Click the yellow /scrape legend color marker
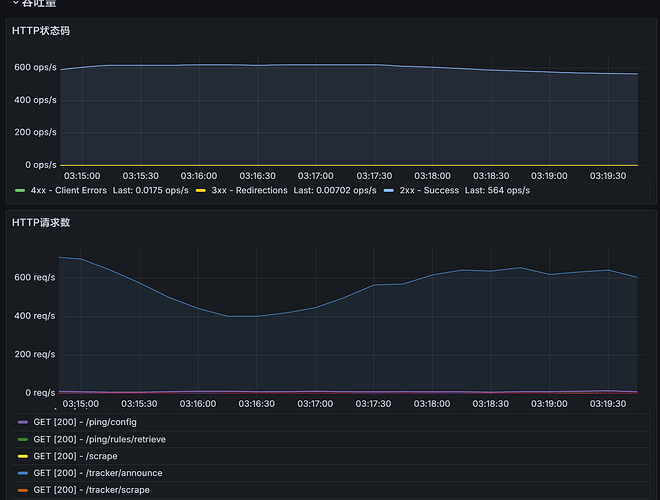 pos(23,456)
